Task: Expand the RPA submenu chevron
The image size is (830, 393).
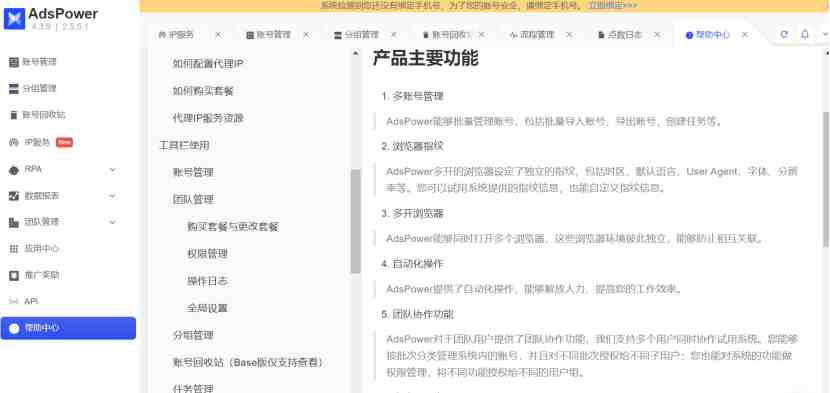Action: [112, 169]
